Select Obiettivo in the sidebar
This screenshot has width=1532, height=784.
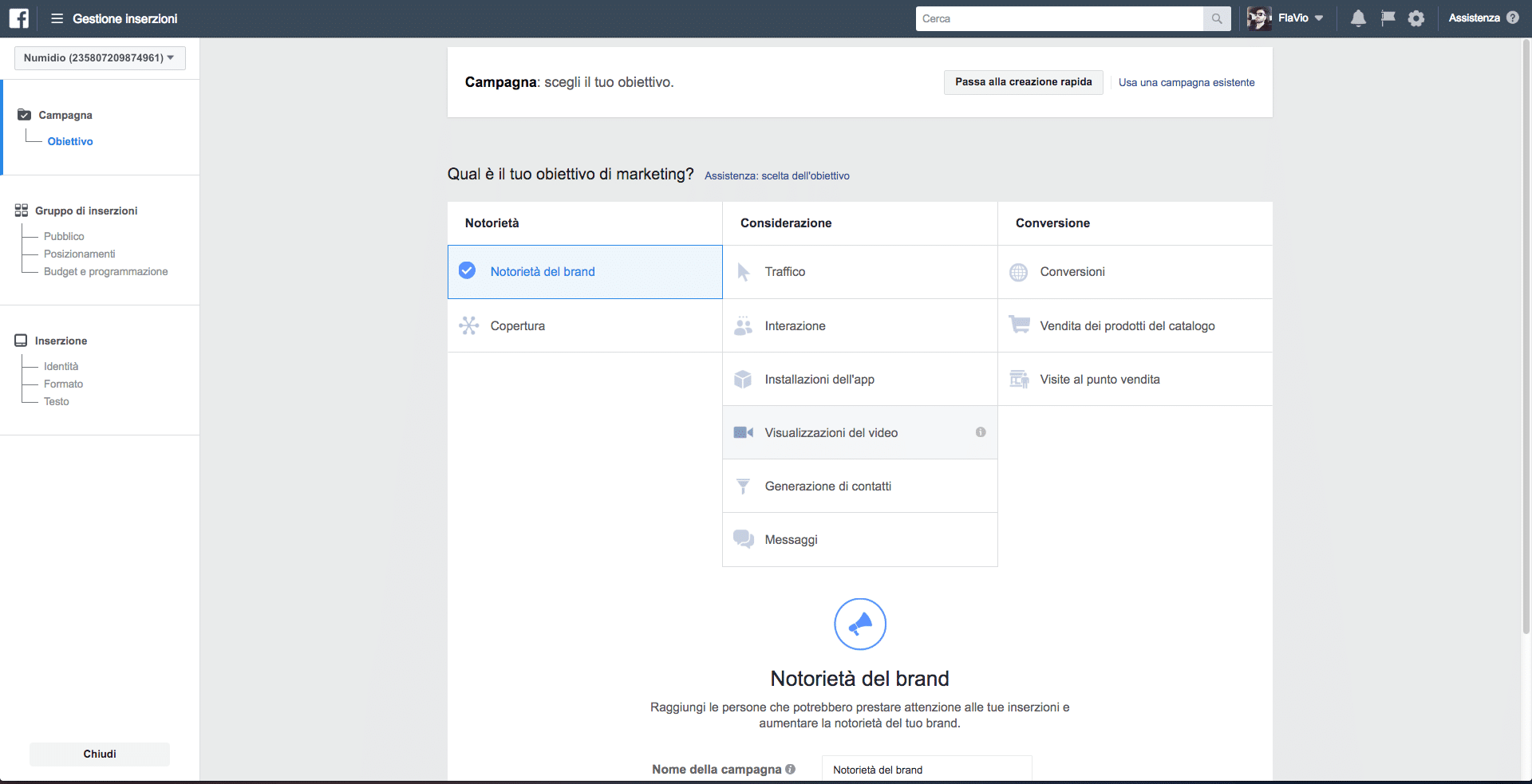coord(70,141)
